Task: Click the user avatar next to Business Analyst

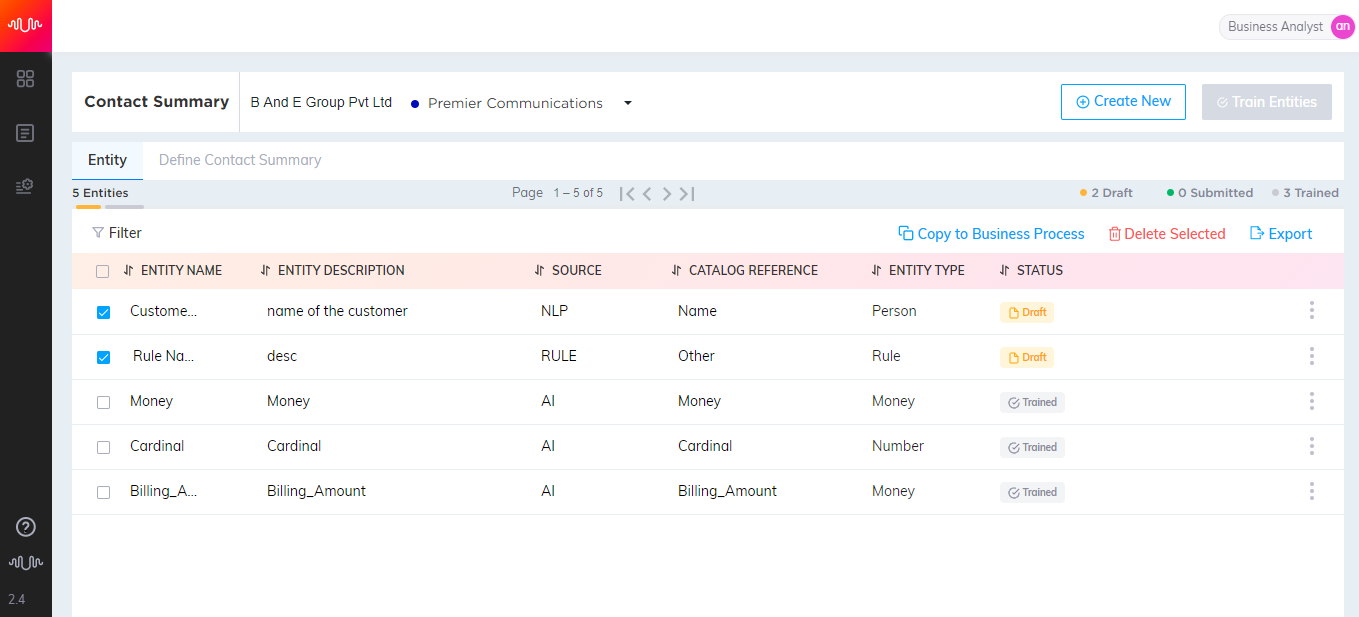Action: click(x=1342, y=27)
